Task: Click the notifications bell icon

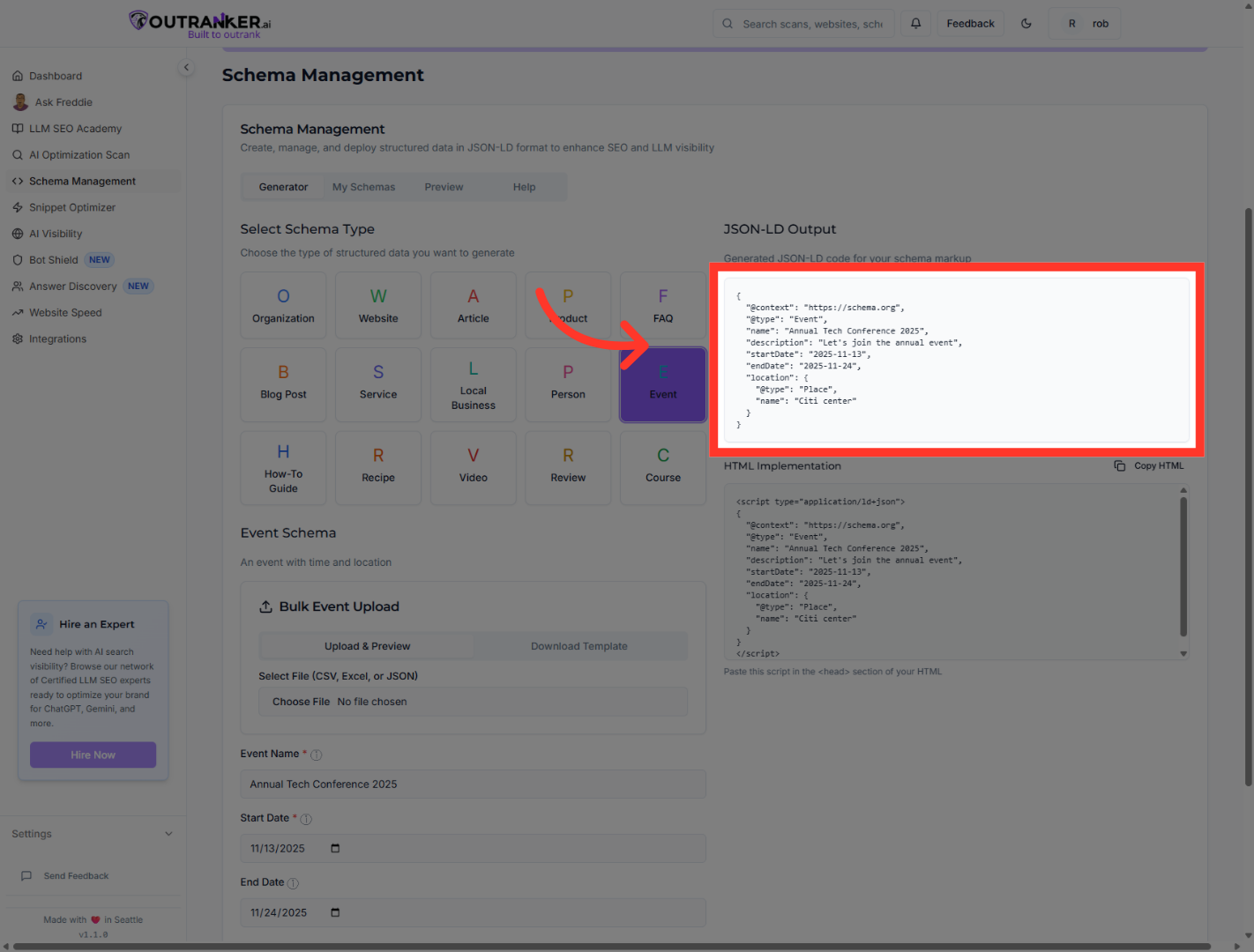Action: 915,24
